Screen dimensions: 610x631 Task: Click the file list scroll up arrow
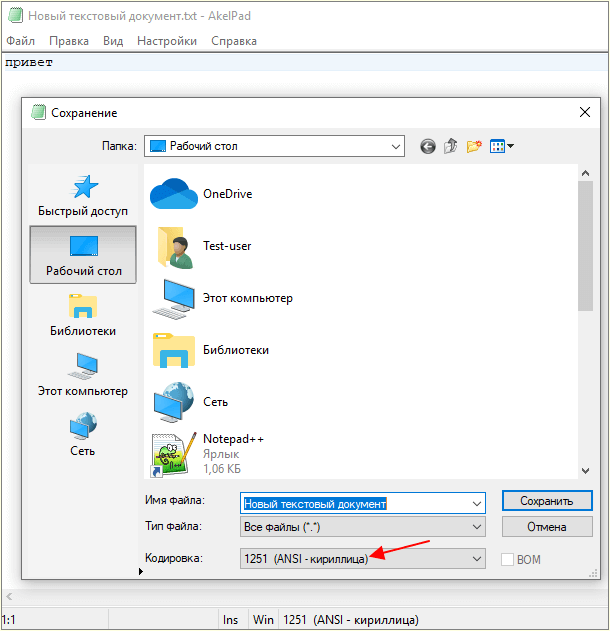click(585, 173)
